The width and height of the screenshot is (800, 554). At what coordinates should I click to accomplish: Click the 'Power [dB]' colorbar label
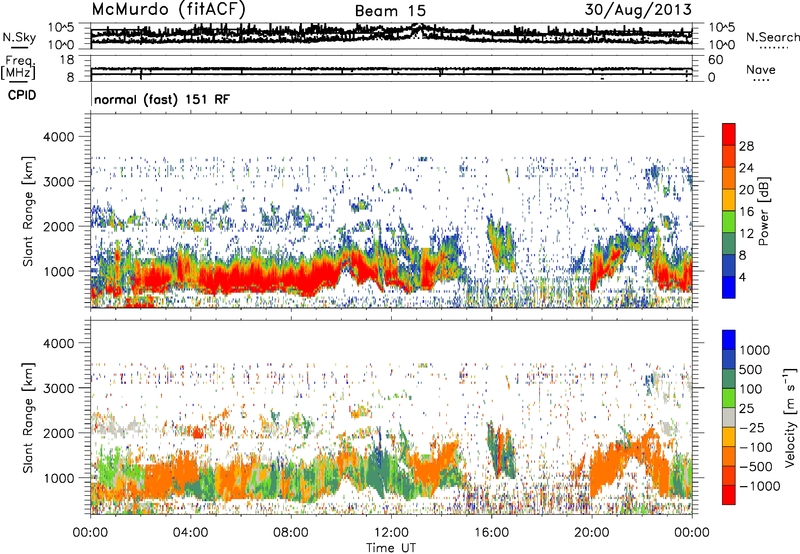click(763, 211)
